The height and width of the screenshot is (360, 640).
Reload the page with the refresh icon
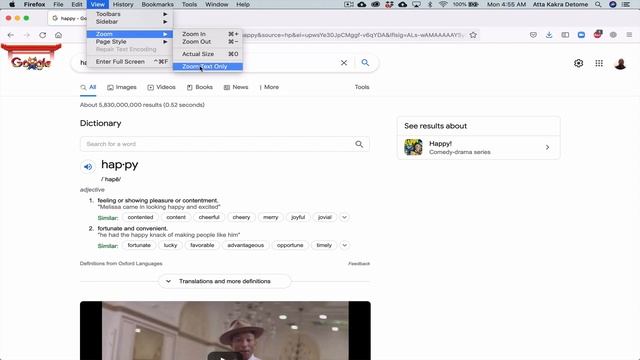point(42,35)
